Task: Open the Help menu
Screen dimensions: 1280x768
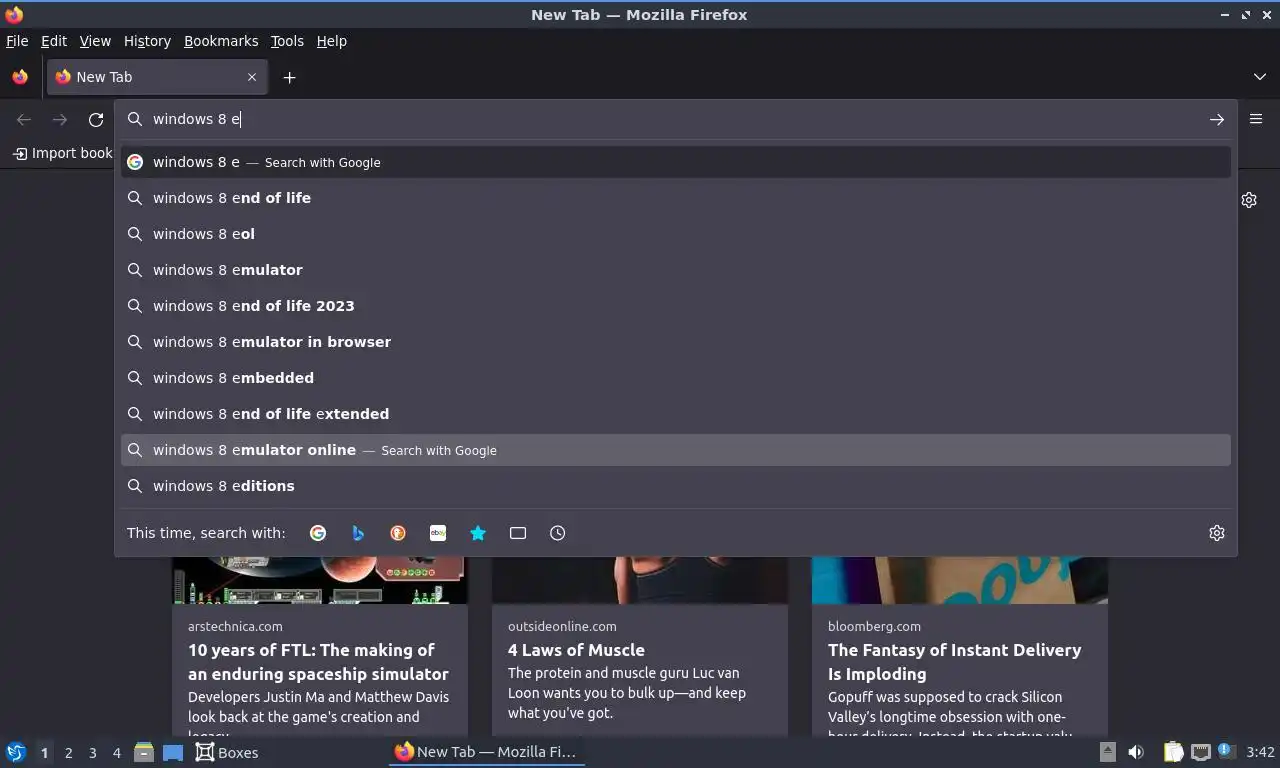Action: point(332,41)
